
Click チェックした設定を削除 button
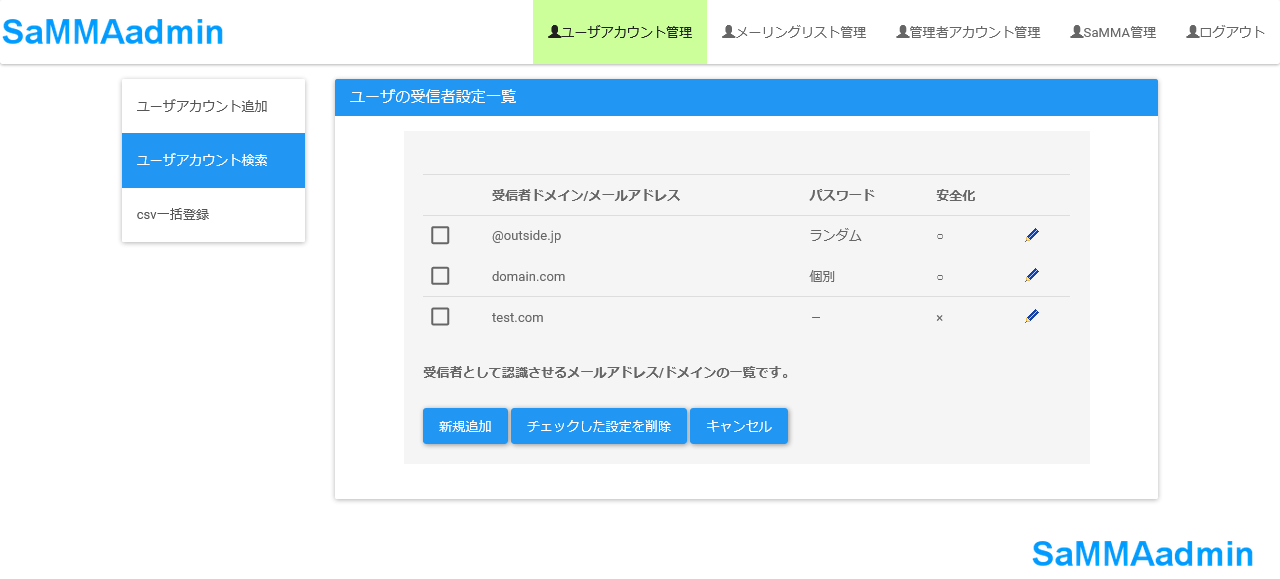[x=598, y=426]
